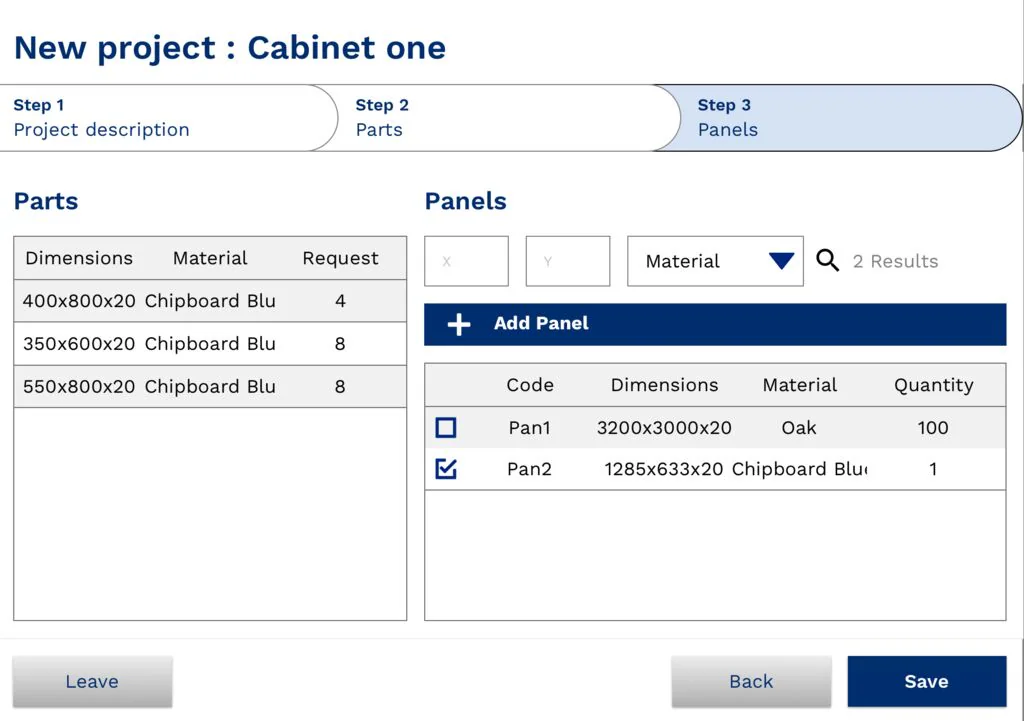This screenshot has height=721, width=1024.
Task: Focus the X dimension input field
Action: (466, 261)
